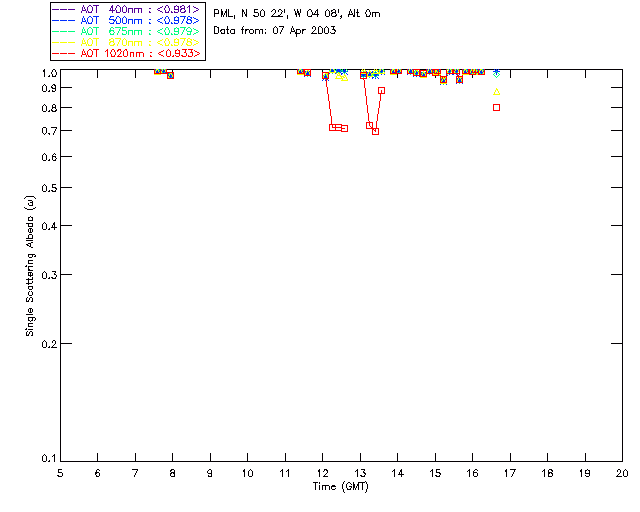640x512 pixels.
Task: Select the y-axis tick label 0.7
Action: (49, 131)
